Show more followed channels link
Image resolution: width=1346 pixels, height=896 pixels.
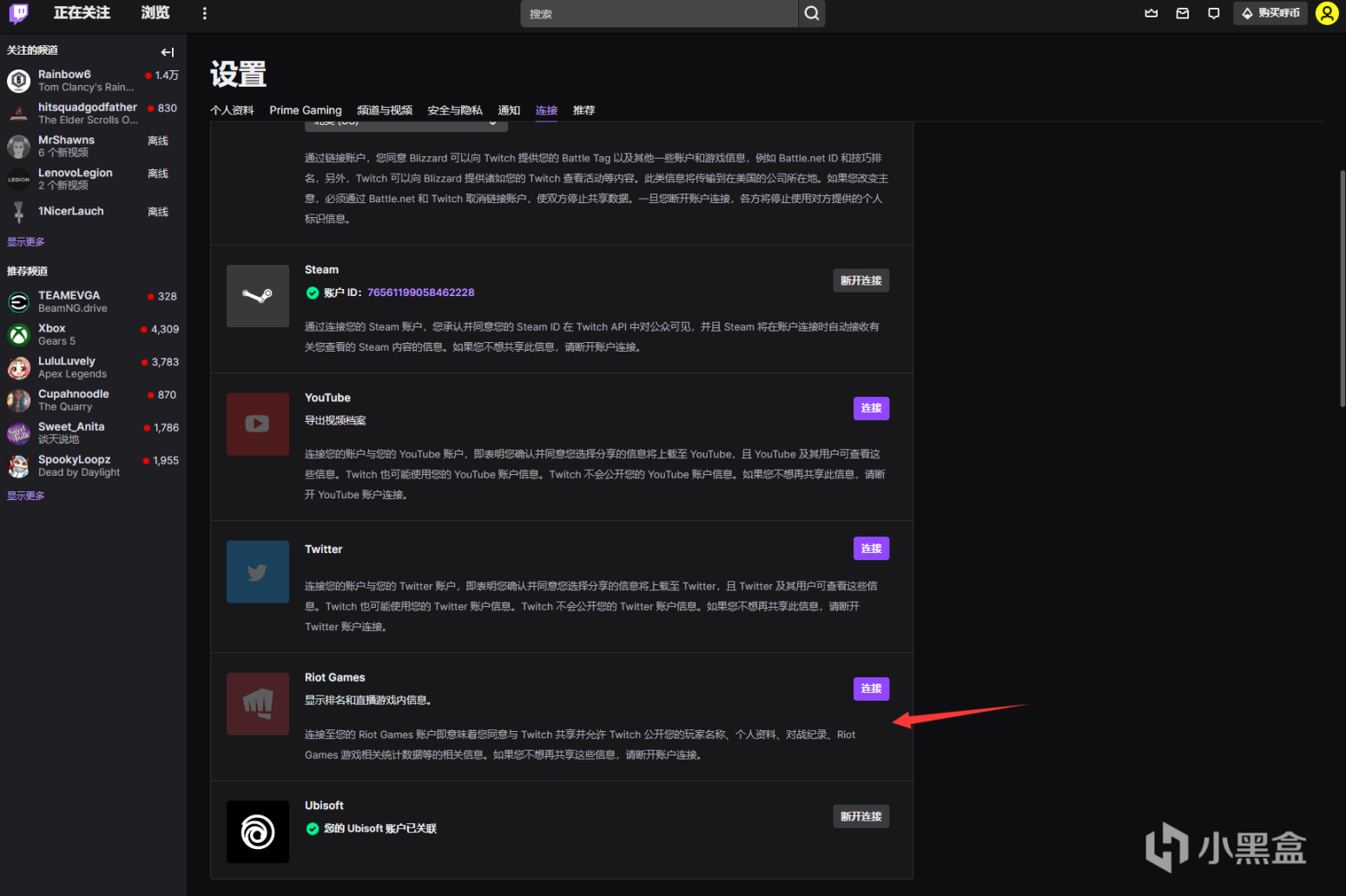26,242
